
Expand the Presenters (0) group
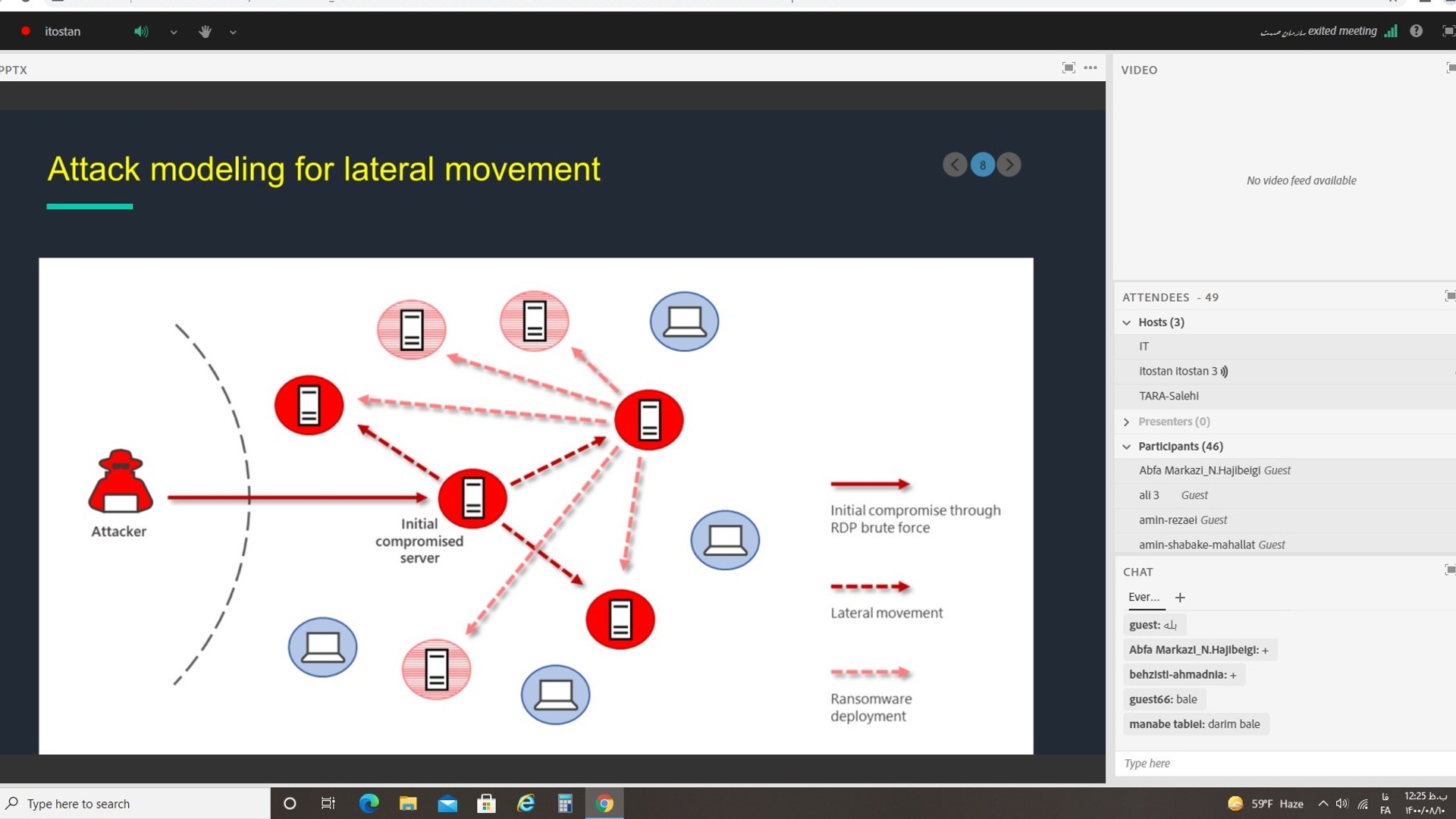(1127, 422)
